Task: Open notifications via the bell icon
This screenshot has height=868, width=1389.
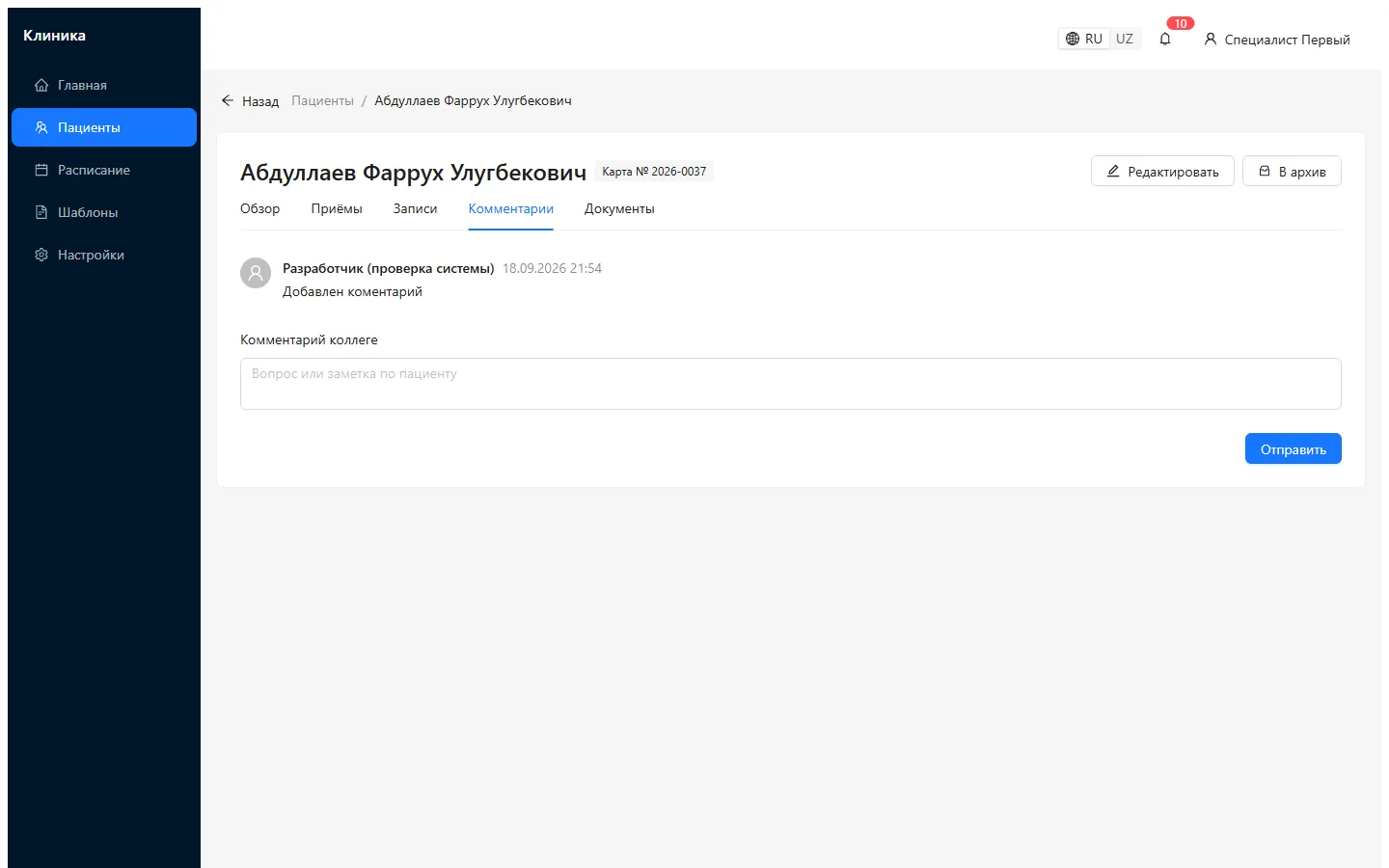Action: [1165, 40]
